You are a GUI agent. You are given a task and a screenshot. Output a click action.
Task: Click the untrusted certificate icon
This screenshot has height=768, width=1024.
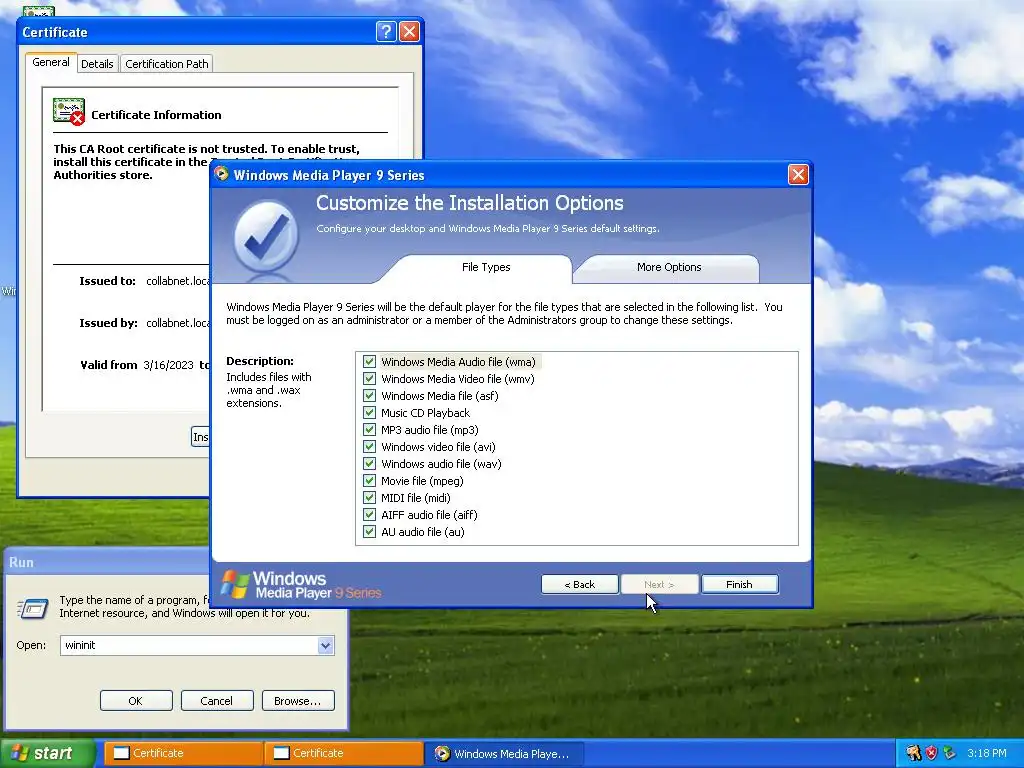[69, 112]
